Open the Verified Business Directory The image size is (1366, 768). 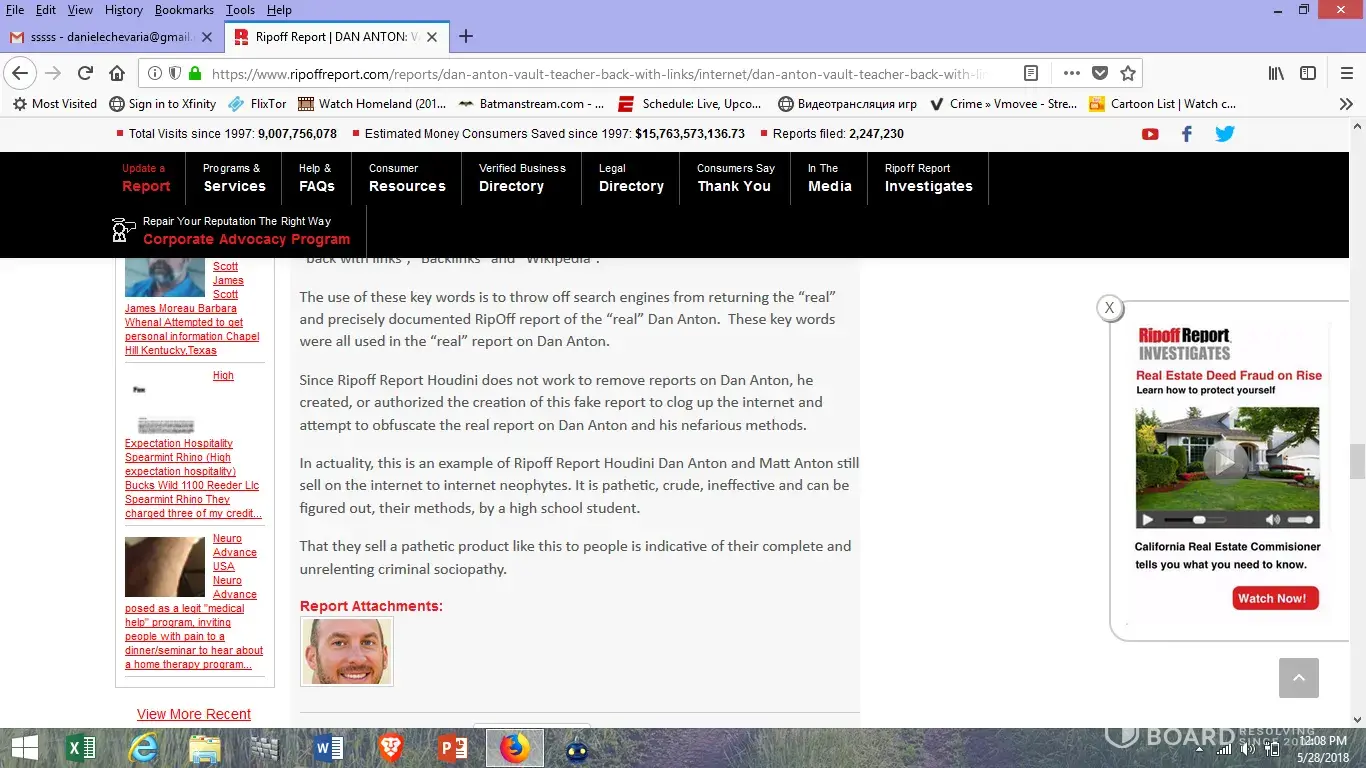click(x=522, y=178)
